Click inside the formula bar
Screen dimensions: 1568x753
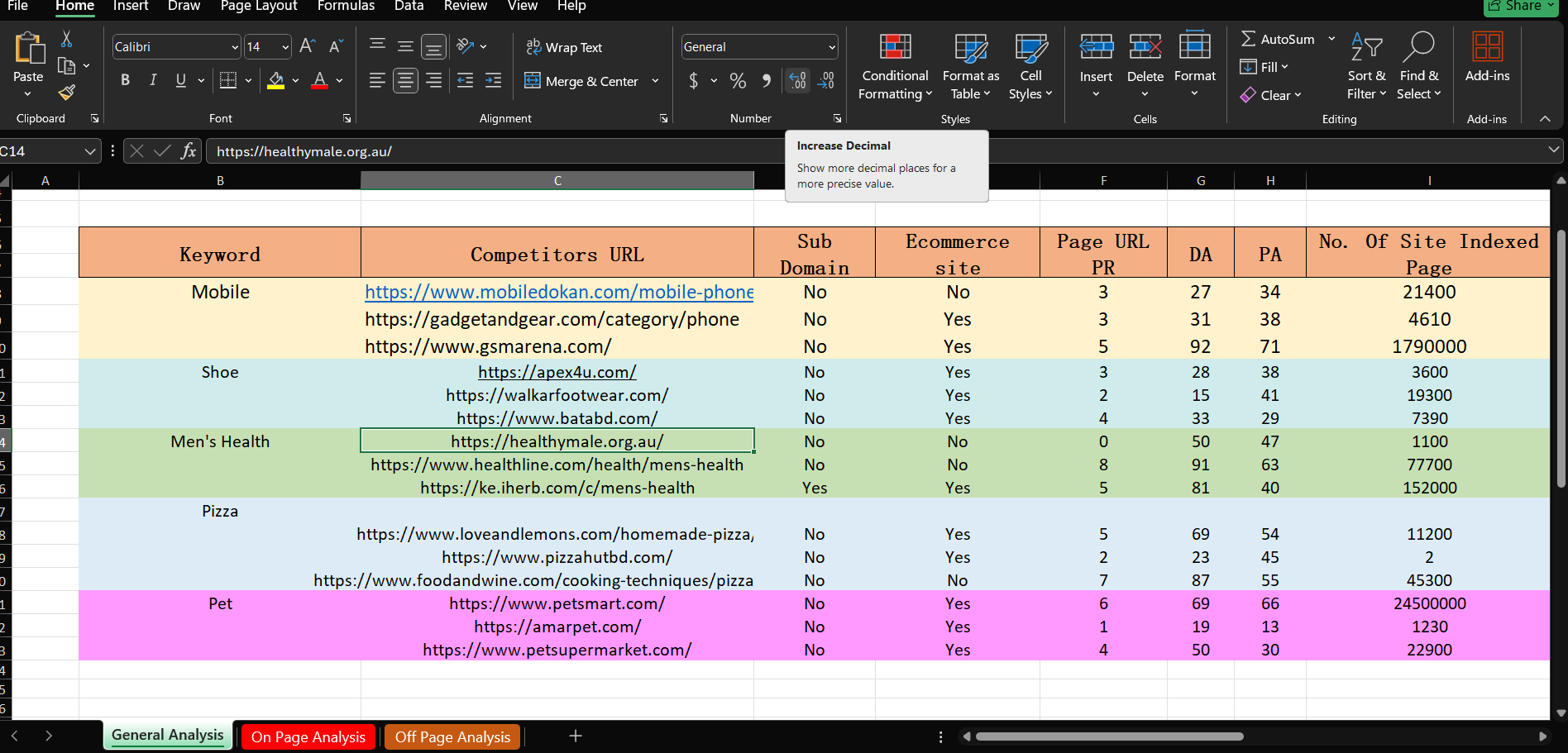tap(579, 150)
